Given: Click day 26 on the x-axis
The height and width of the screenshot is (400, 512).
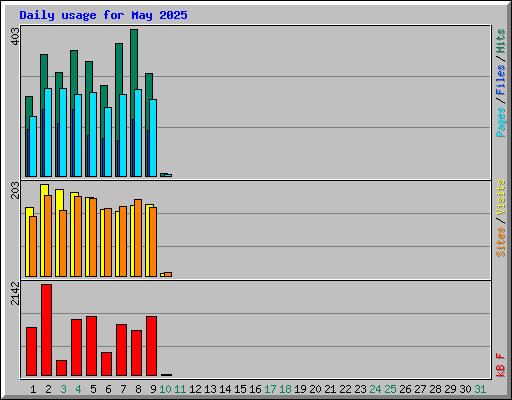Looking at the screenshot, I should 405,389.
